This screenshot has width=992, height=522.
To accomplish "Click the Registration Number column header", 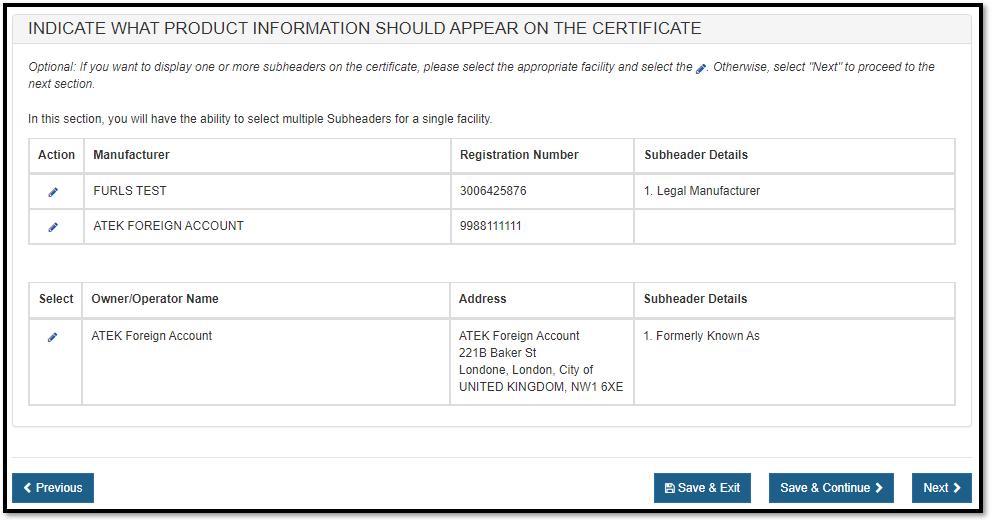I will click(519, 155).
